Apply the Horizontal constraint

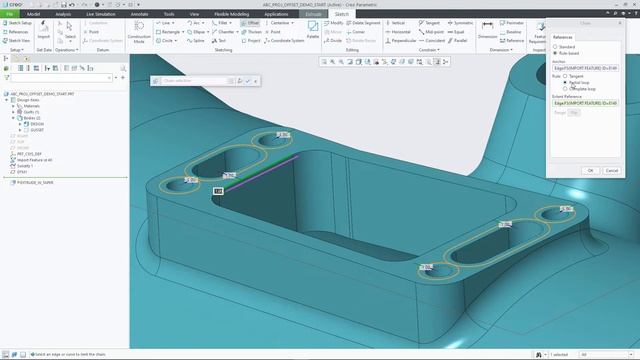[398, 32]
